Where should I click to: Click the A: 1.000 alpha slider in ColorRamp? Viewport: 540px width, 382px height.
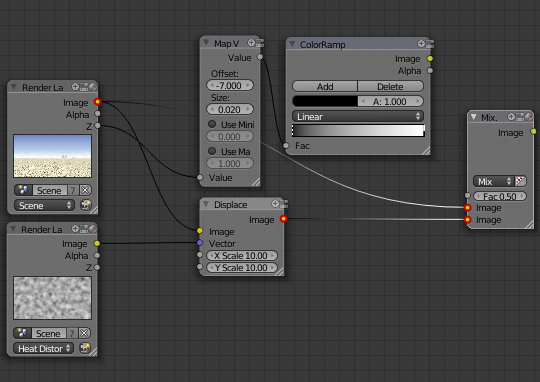(391, 101)
